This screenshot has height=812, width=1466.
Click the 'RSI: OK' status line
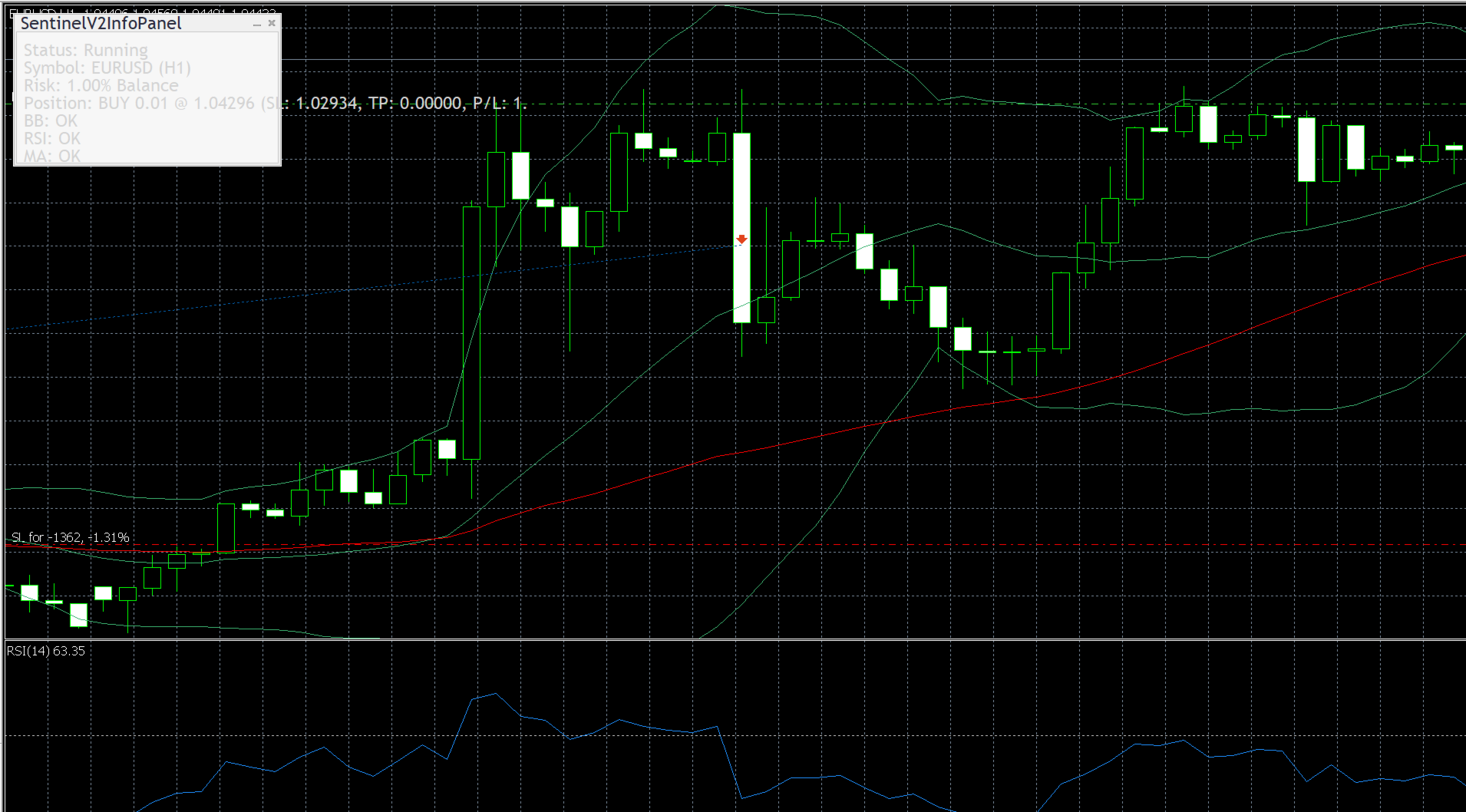(52, 138)
